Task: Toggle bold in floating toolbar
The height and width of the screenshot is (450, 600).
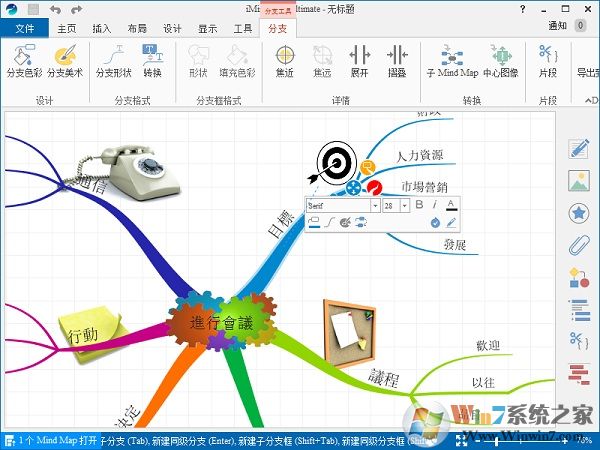Action: point(419,205)
